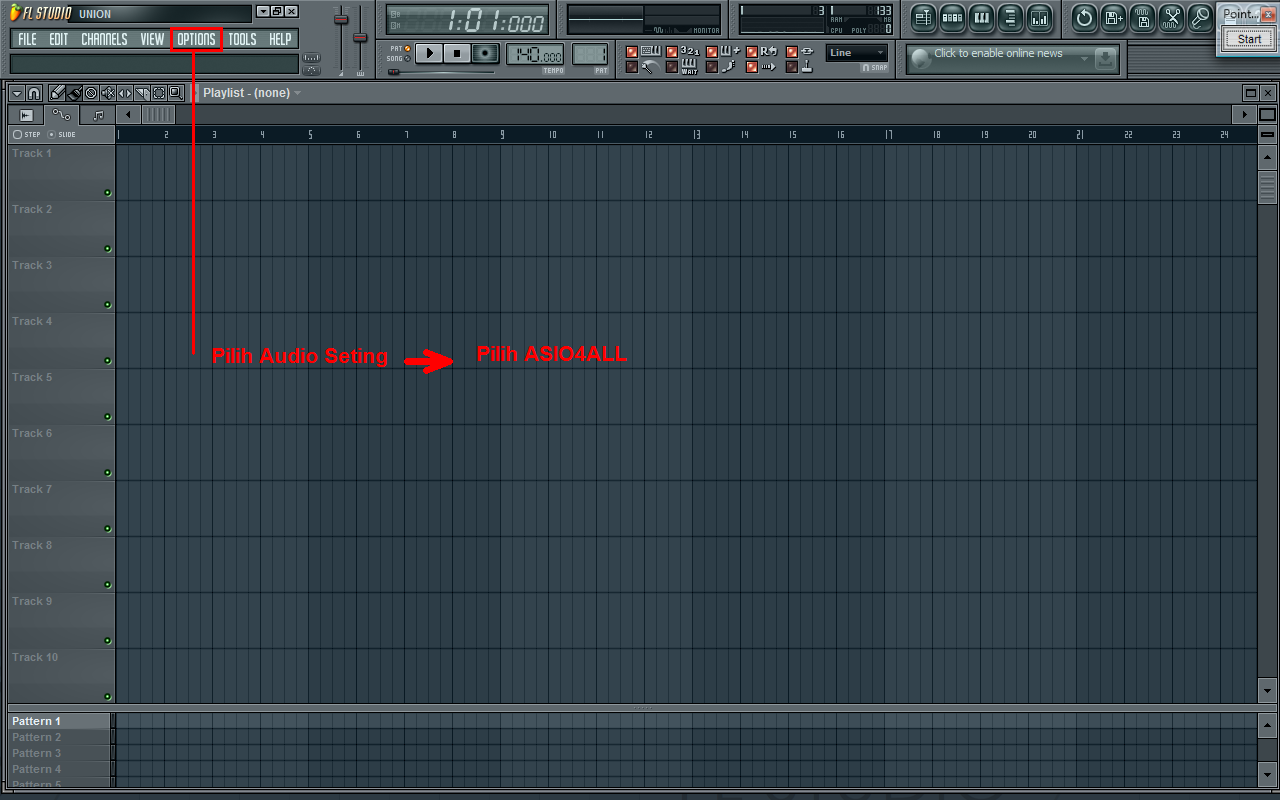Open the OPTIONS menu
The height and width of the screenshot is (800, 1280).
[196, 39]
